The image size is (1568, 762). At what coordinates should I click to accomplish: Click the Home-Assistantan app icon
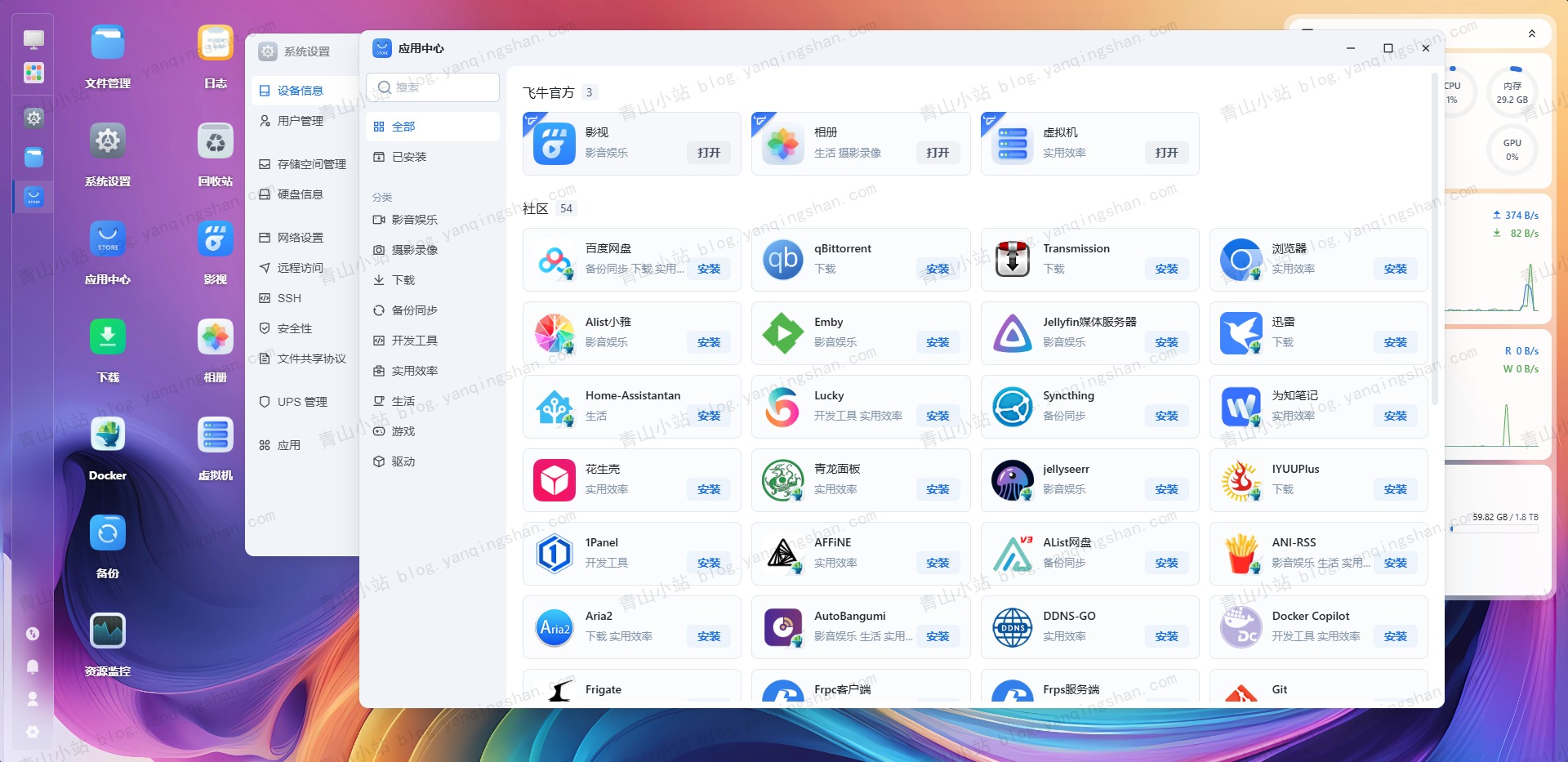click(555, 407)
